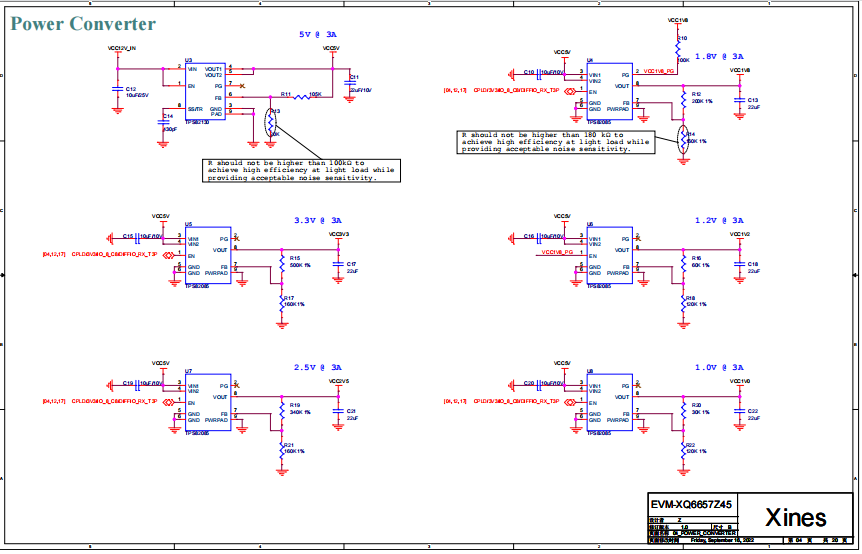The image size is (862, 554).
Task: Click the "1.0V @ 3A" label
Action: 719,367
